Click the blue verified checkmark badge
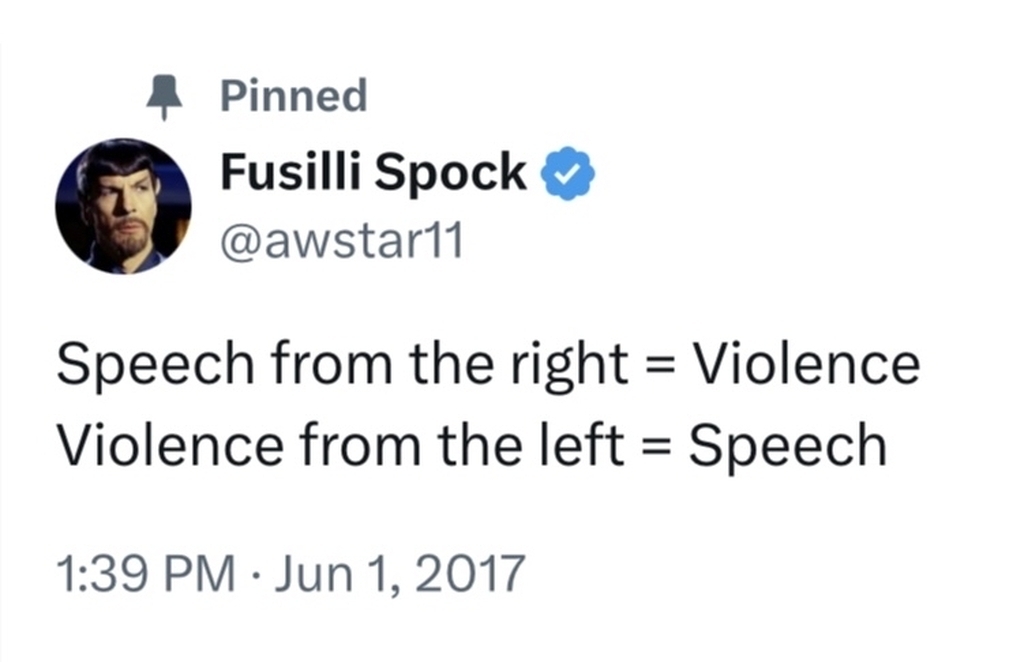Image resolution: width=1024 pixels, height=662 pixels. pos(568,173)
